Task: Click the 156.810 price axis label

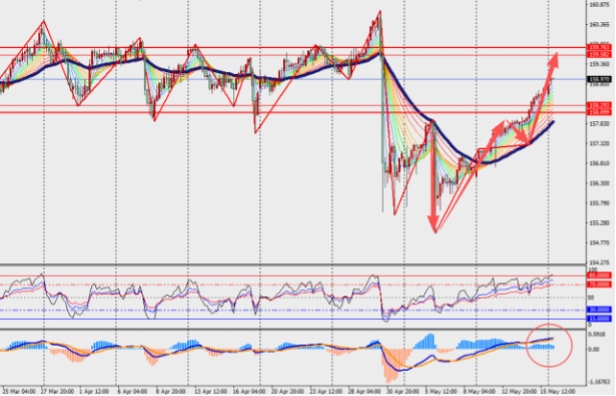Action: point(599,163)
